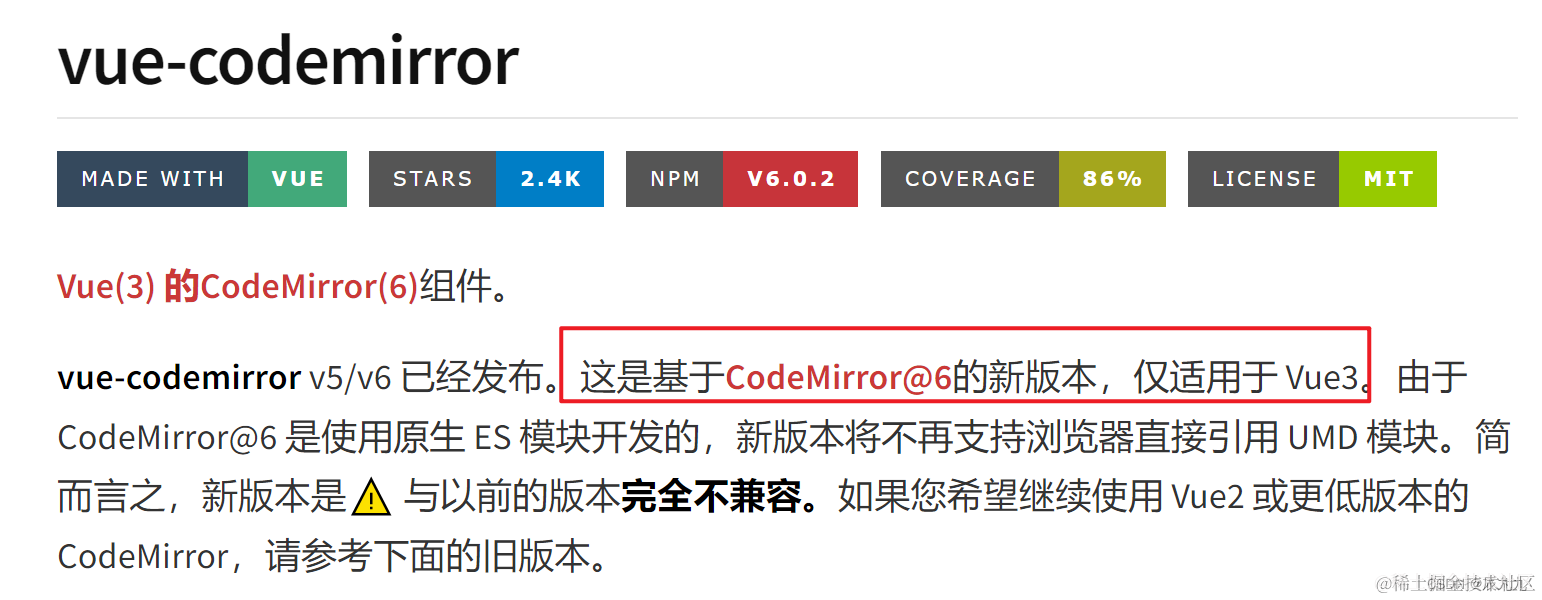
Task: Click the STARS badge label
Action: click(432, 179)
